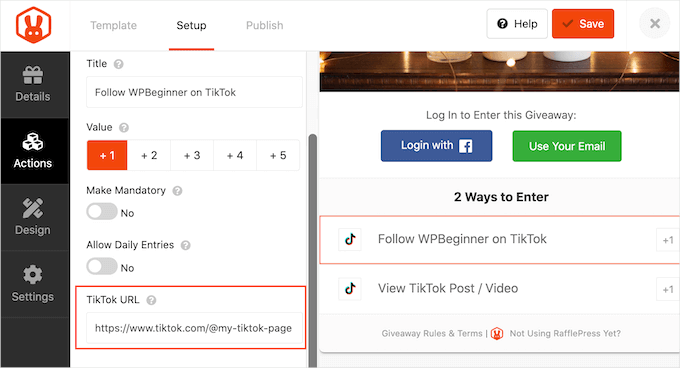Click the RafflePress rabbit logo

(33, 25)
